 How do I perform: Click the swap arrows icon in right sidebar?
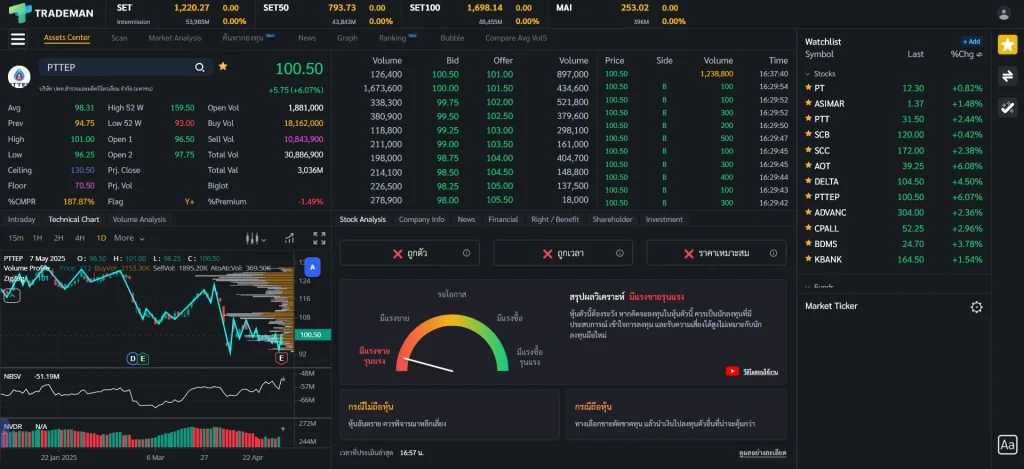[1008, 75]
